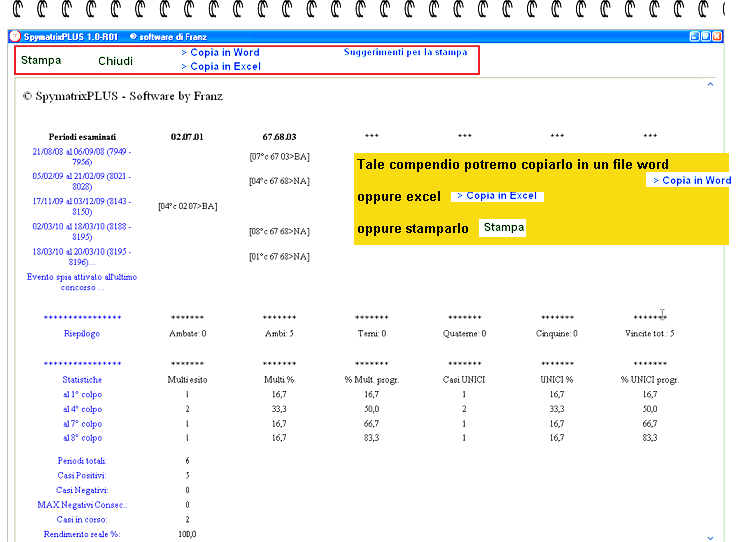Click the Periodi totali label
736x542 pixels.
[x=82, y=461]
